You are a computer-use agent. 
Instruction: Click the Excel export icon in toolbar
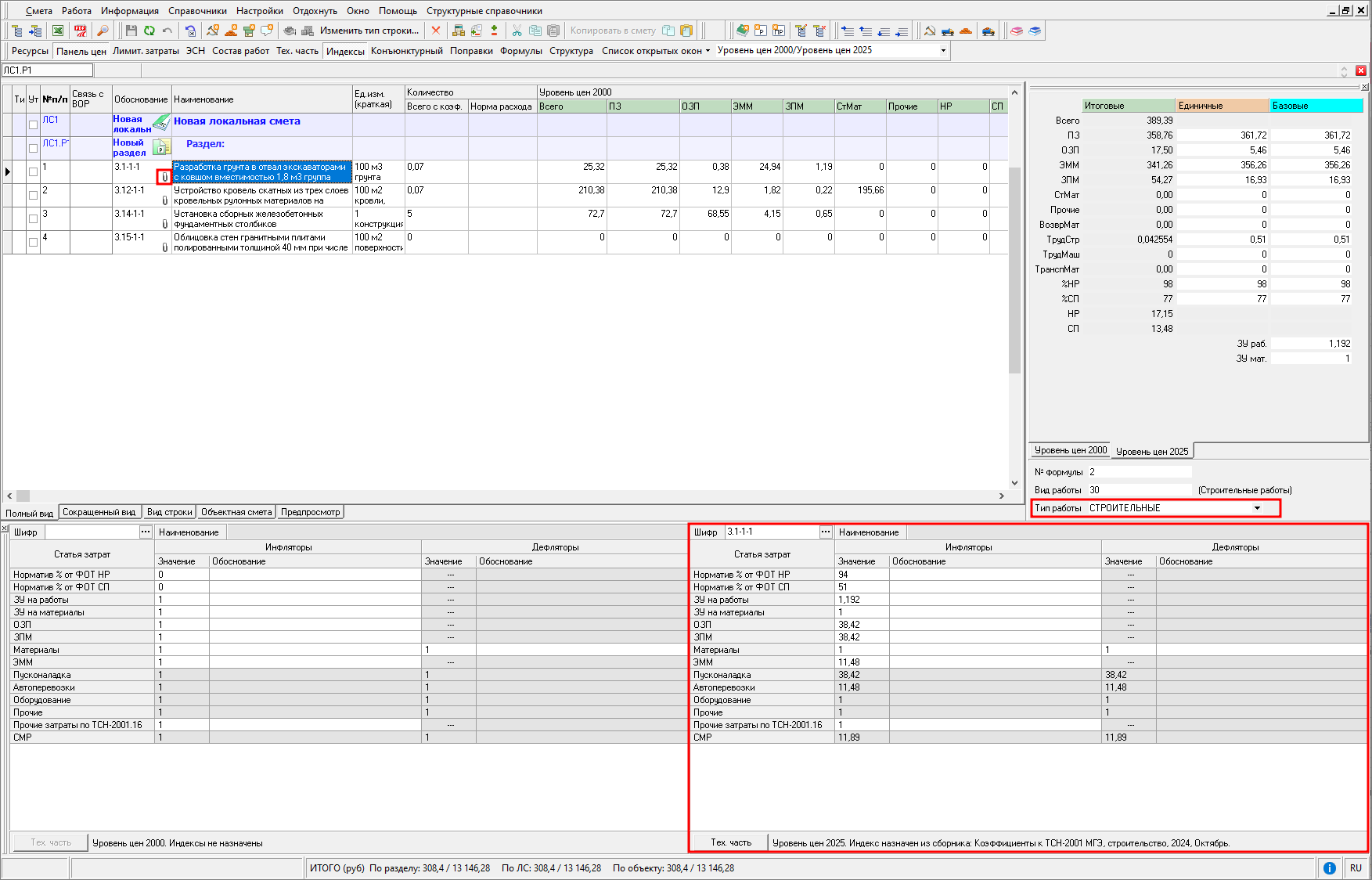pyautogui.click(x=58, y=31)
